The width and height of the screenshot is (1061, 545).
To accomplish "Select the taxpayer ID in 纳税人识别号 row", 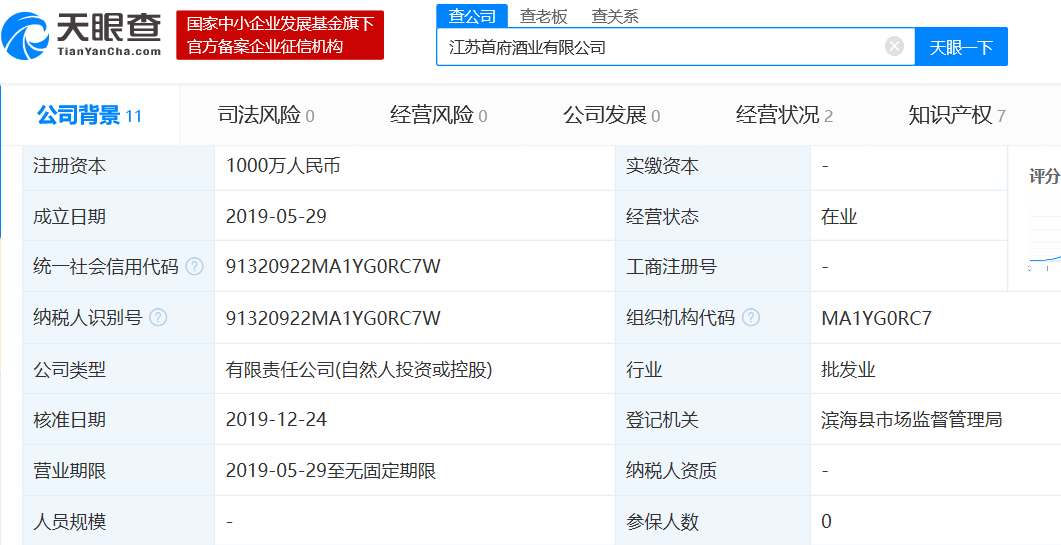I will coord(333,318).
